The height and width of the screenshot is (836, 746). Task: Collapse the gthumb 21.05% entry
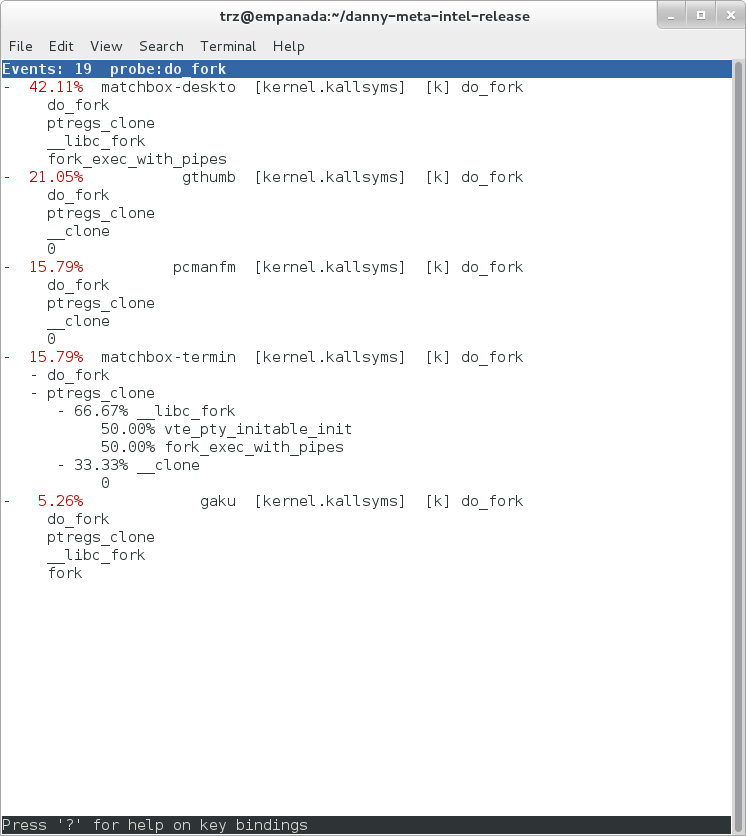[x=7, y=177]
